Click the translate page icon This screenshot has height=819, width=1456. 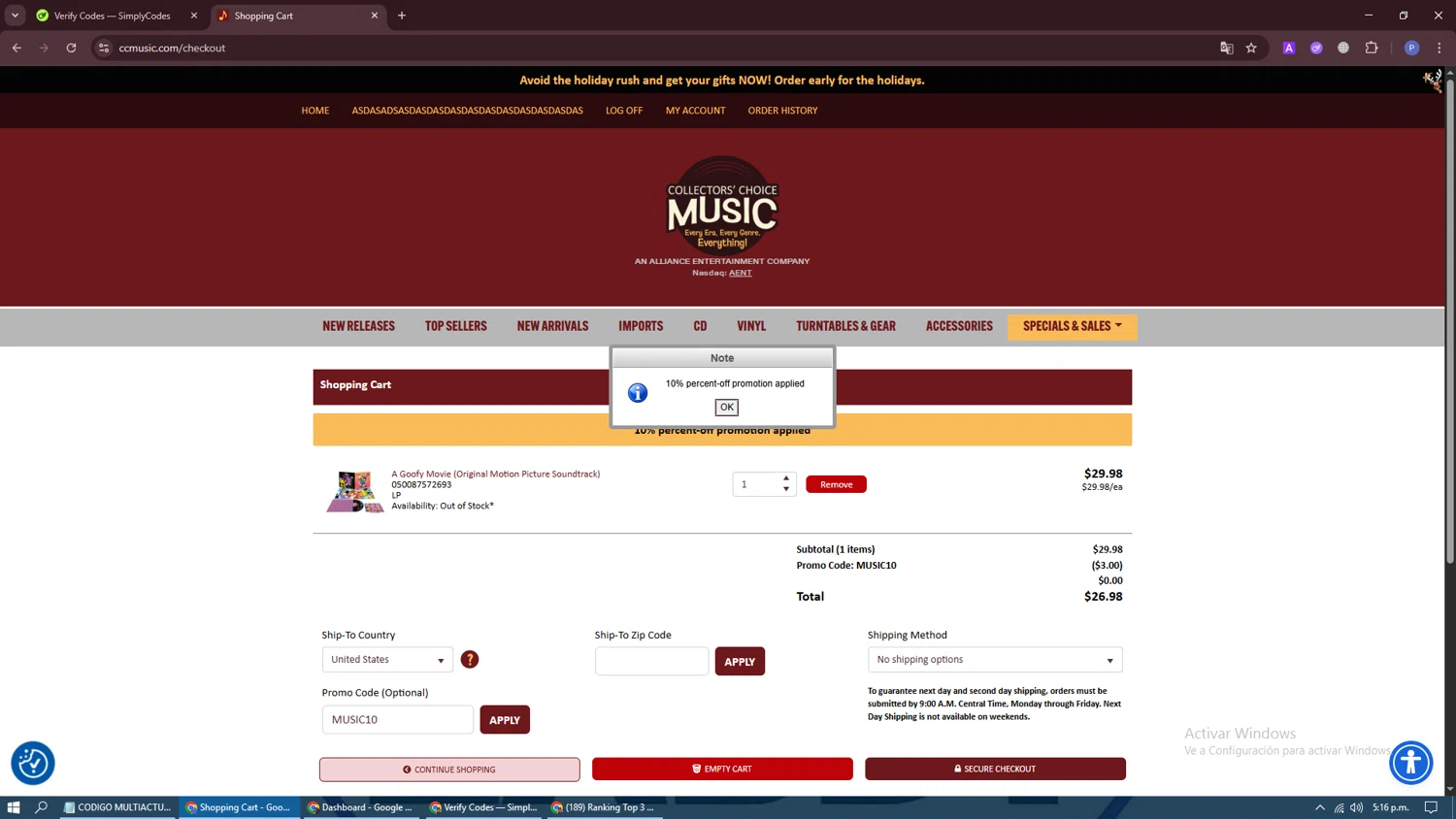(x=1226, y=48)
